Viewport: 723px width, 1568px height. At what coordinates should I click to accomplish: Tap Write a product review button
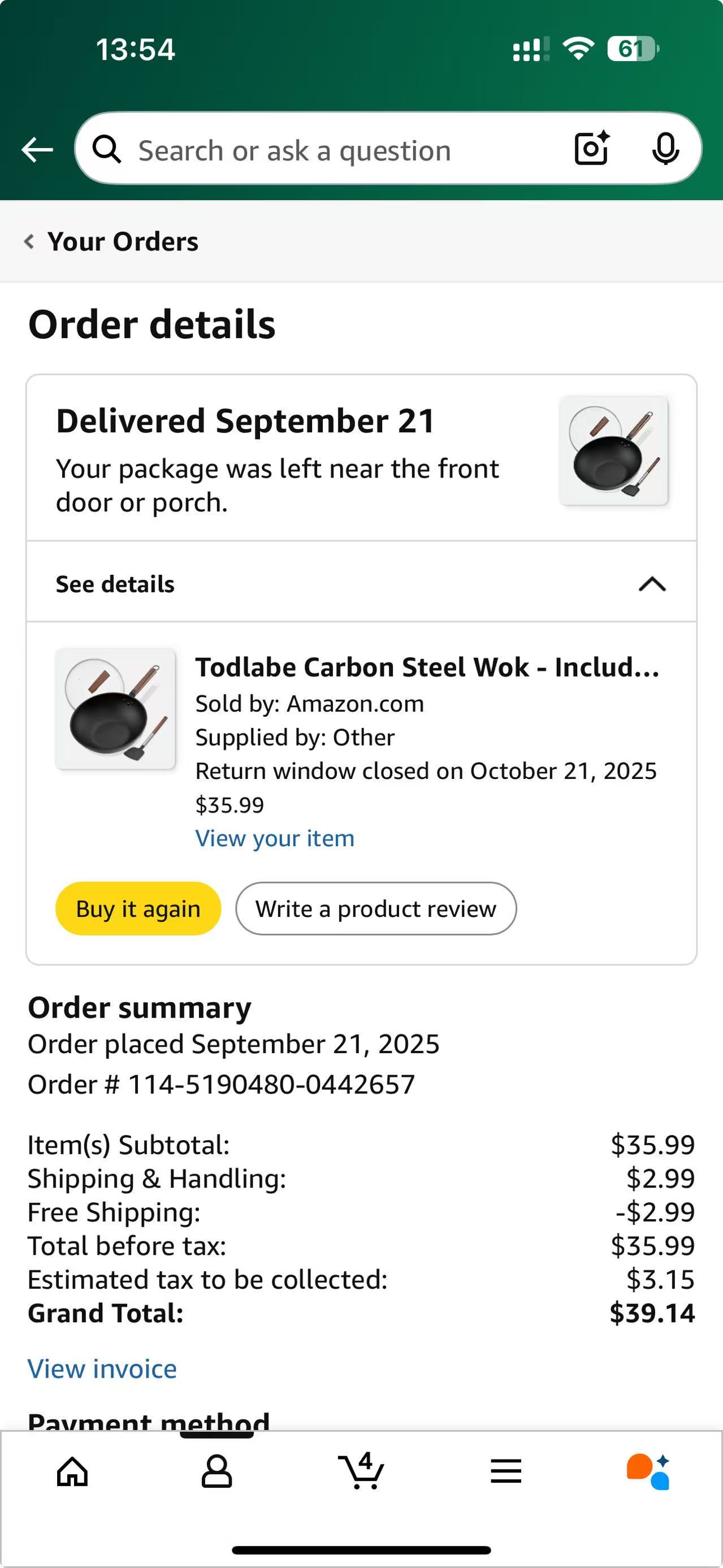tap(375, 909)
